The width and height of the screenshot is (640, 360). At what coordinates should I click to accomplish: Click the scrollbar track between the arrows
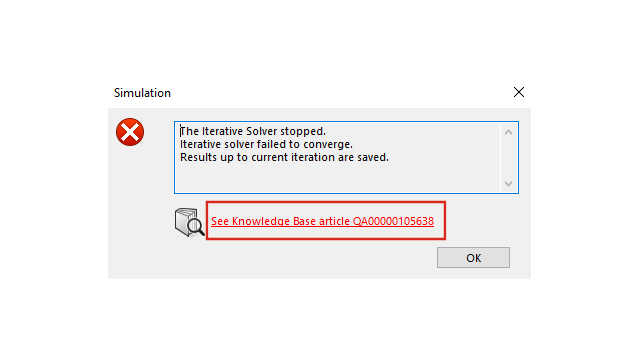508,158
